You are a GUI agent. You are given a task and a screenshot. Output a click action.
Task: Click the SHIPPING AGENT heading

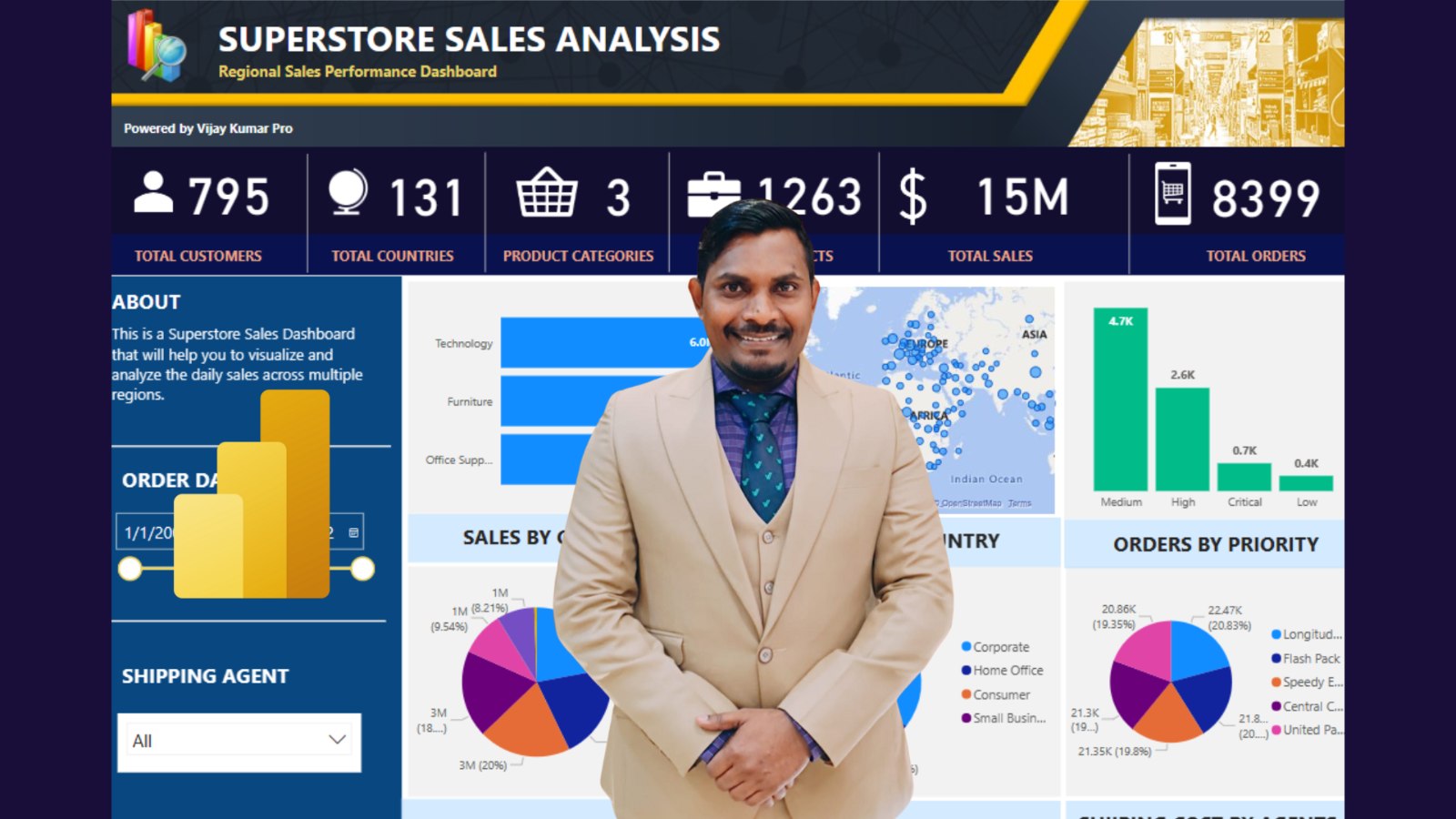pyautogui.click(x=206, y=676)
